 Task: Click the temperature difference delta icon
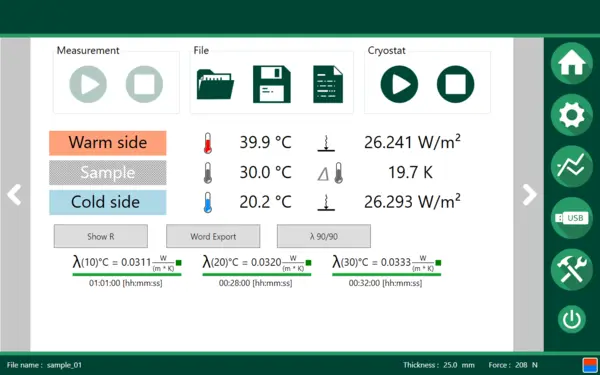click(330, 173)
